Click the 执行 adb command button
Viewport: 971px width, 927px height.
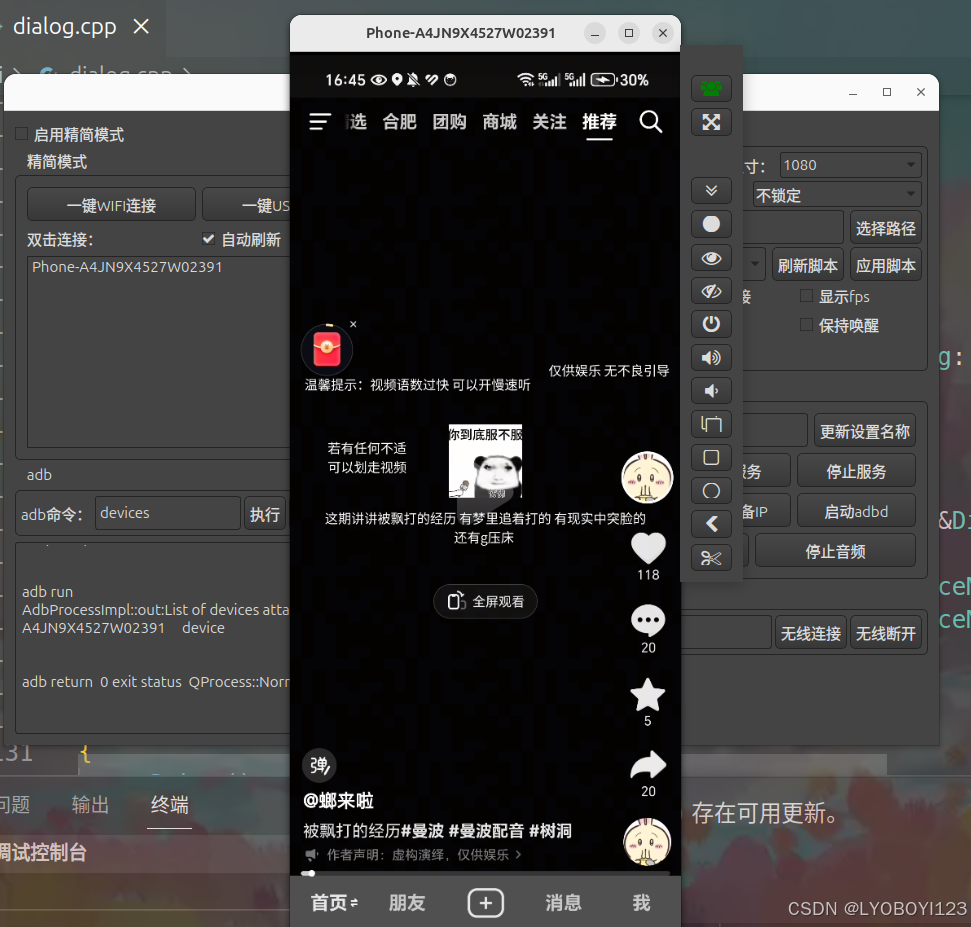click(265, 514)
